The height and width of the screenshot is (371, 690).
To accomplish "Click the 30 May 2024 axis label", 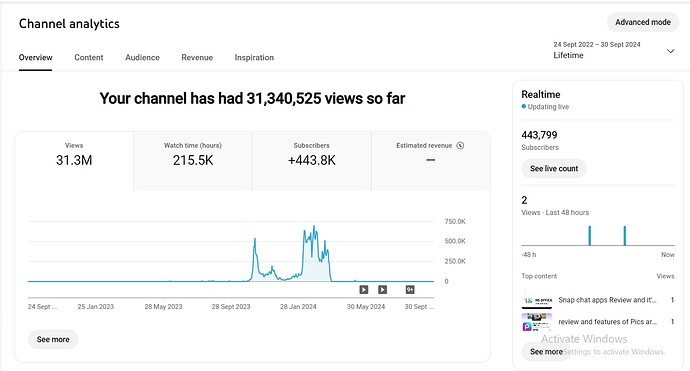I will 366,306.
